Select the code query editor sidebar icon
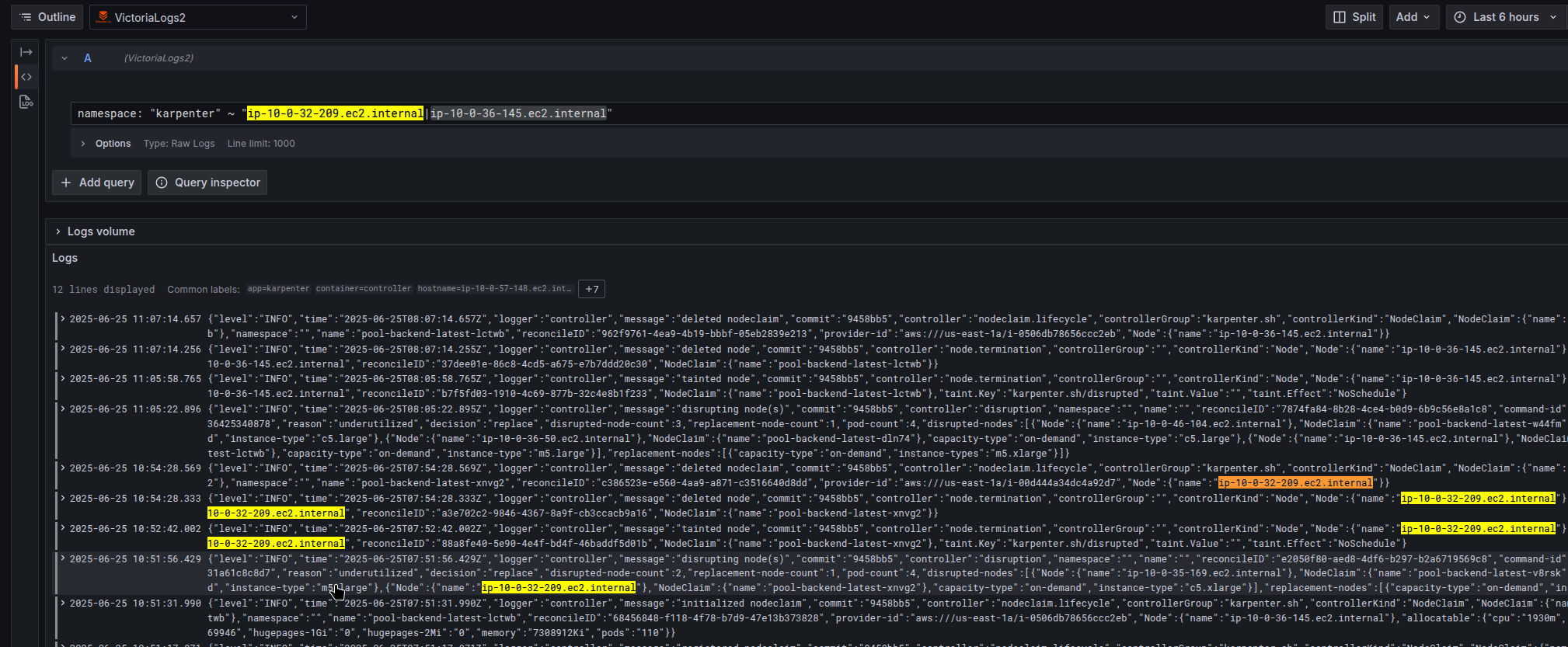The height and width of the screenshot is (647, 1568). pos(26,77)
